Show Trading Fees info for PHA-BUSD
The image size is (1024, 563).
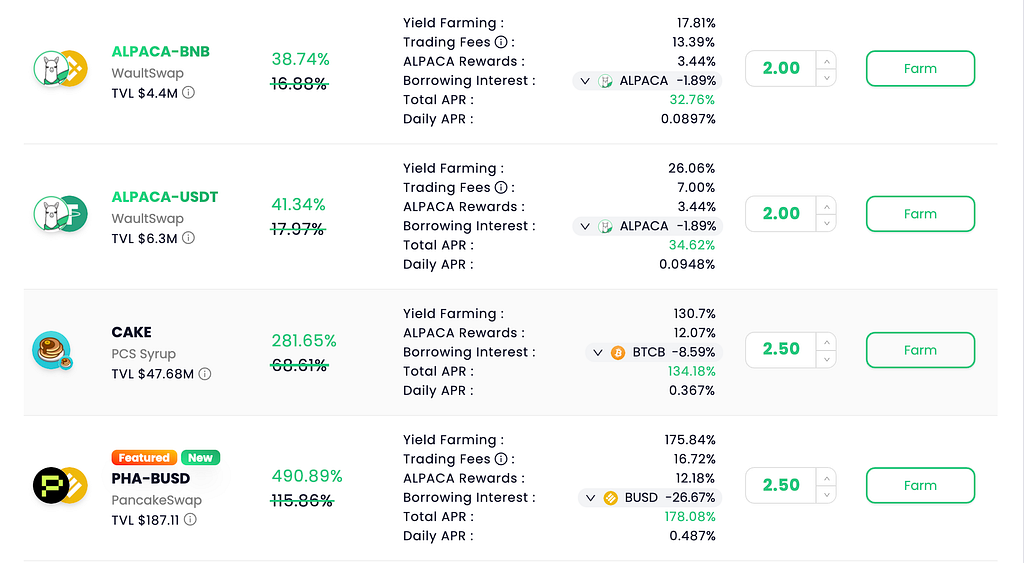click(x=501, y=458)
